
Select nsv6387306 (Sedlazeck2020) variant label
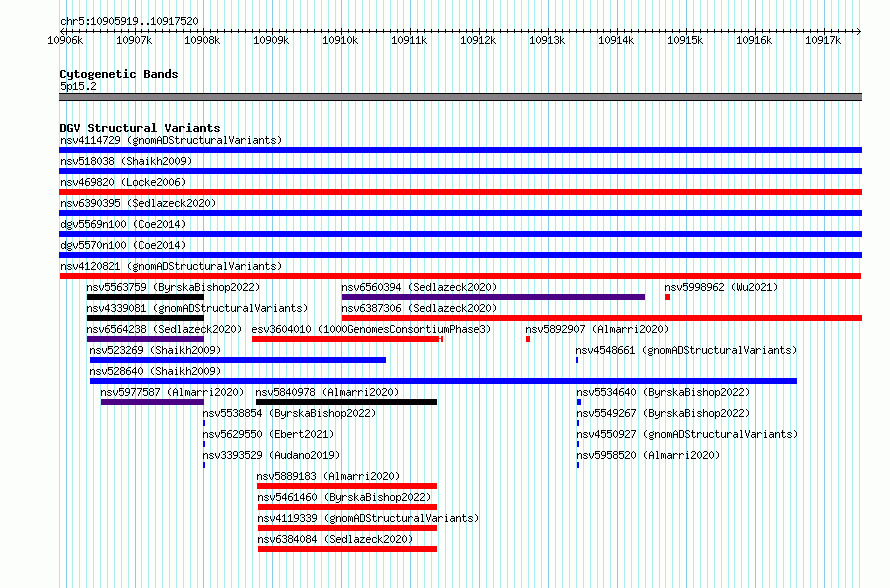[419, 308]
